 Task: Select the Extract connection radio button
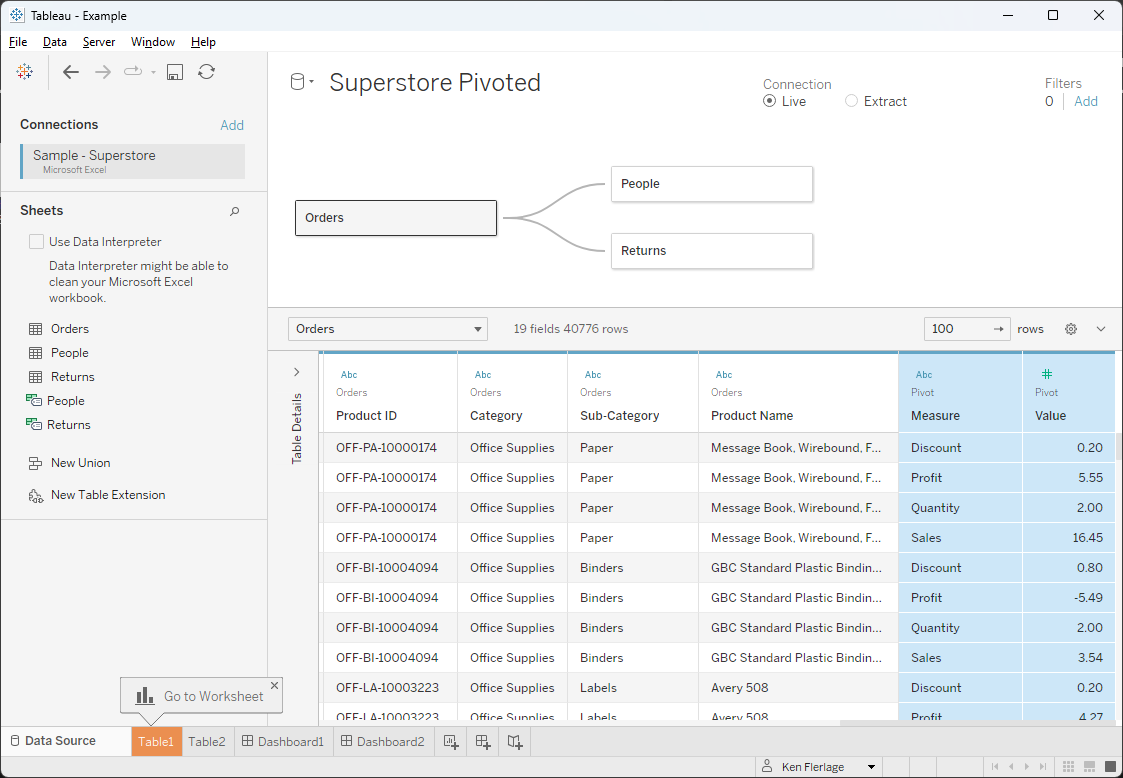click(851, 101)
